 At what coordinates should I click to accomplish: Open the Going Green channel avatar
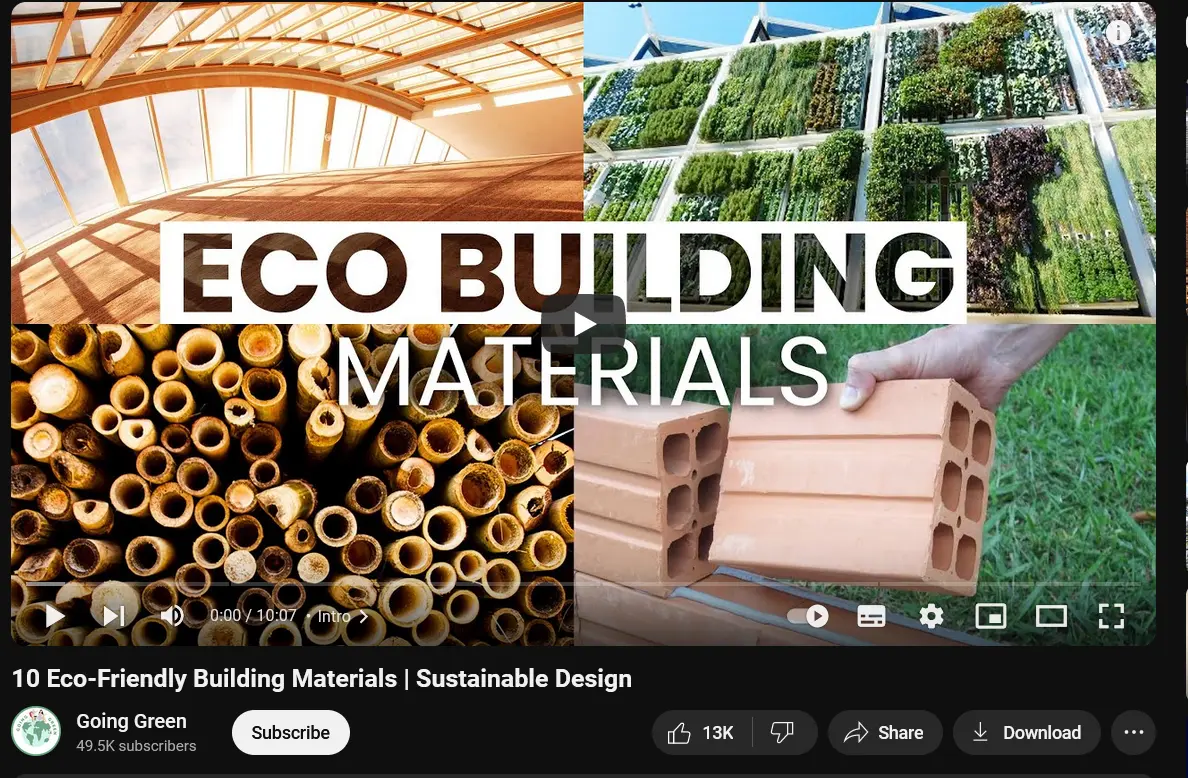point(36,732)
